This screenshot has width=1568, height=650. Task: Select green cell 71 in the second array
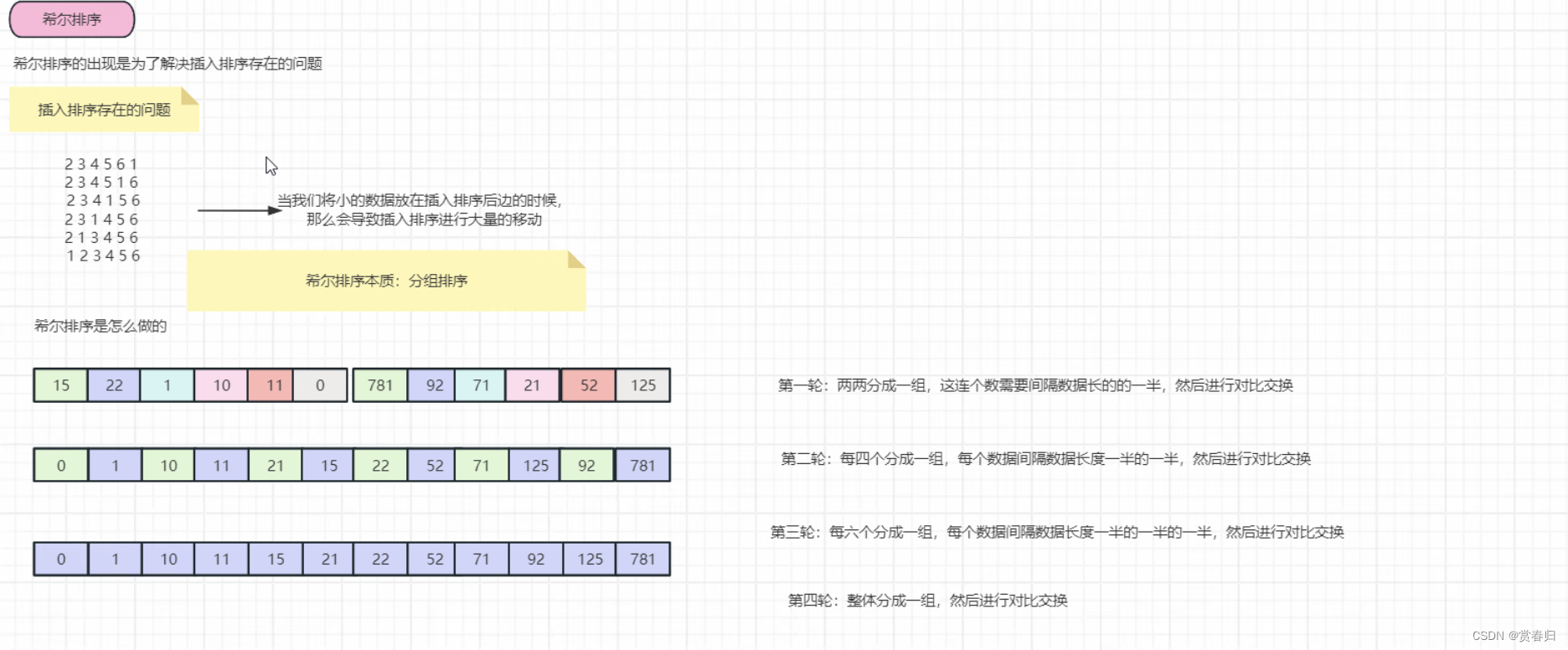pos(482,466)
